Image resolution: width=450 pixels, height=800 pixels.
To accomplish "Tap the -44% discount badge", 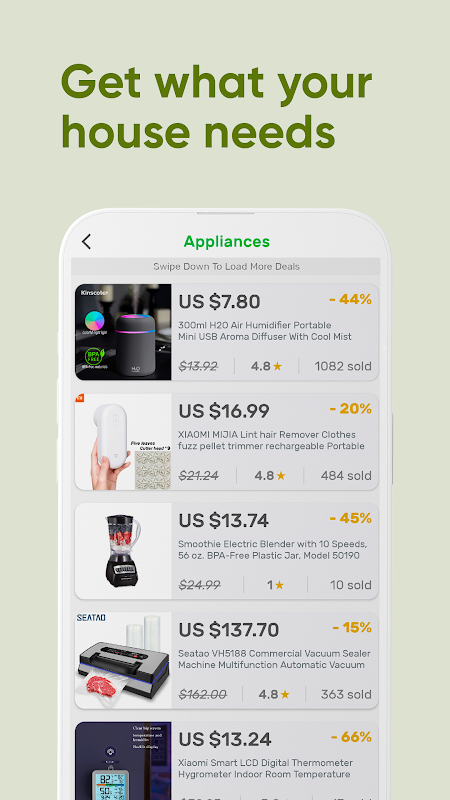I will tap(351, 299).
